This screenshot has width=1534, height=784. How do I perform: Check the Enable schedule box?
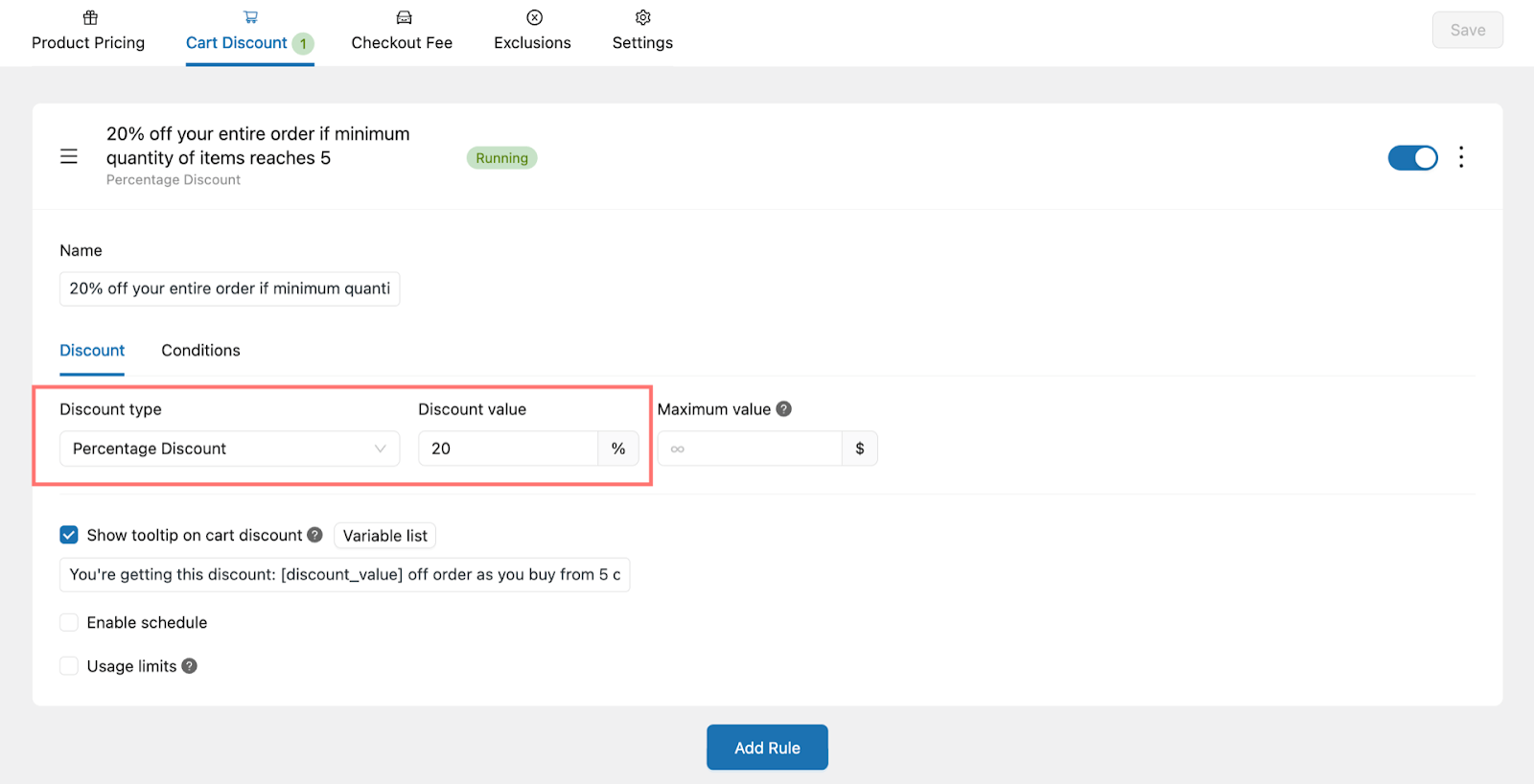(69, 623)
